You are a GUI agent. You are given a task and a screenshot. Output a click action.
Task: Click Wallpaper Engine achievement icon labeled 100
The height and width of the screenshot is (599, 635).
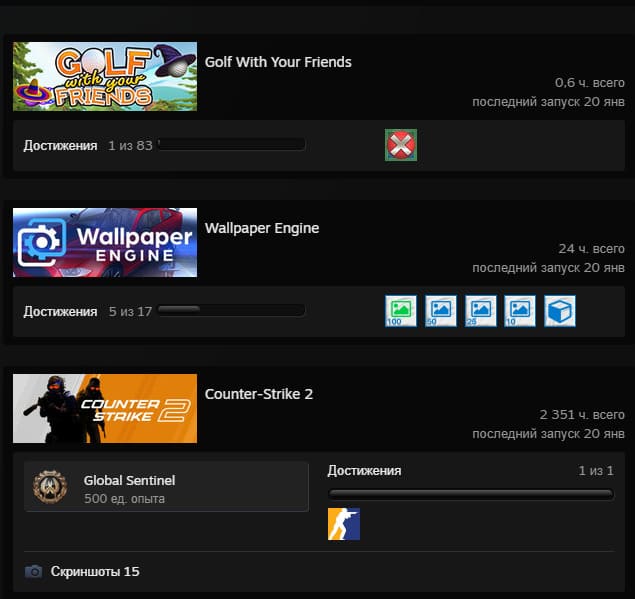(x=401, y=311)
